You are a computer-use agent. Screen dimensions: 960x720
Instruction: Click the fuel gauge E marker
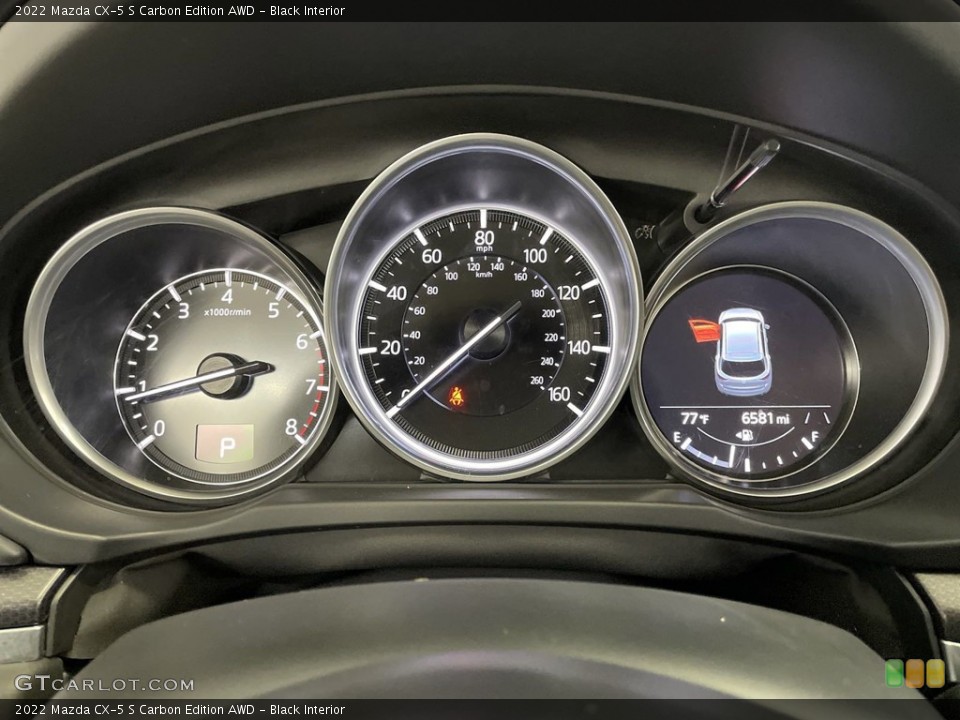pyautogui.click(x=677, y=437)
